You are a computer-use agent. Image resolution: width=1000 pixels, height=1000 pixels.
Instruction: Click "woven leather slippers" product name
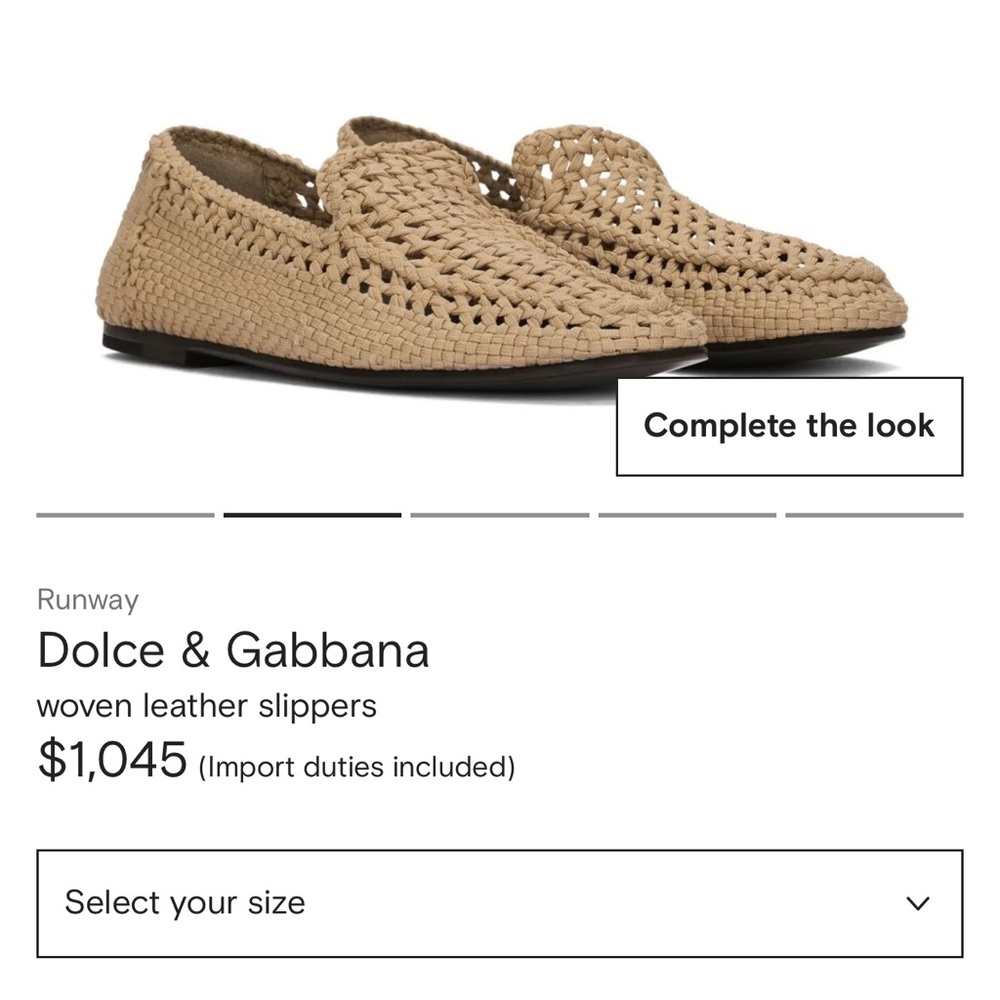(x=206, y=705)
